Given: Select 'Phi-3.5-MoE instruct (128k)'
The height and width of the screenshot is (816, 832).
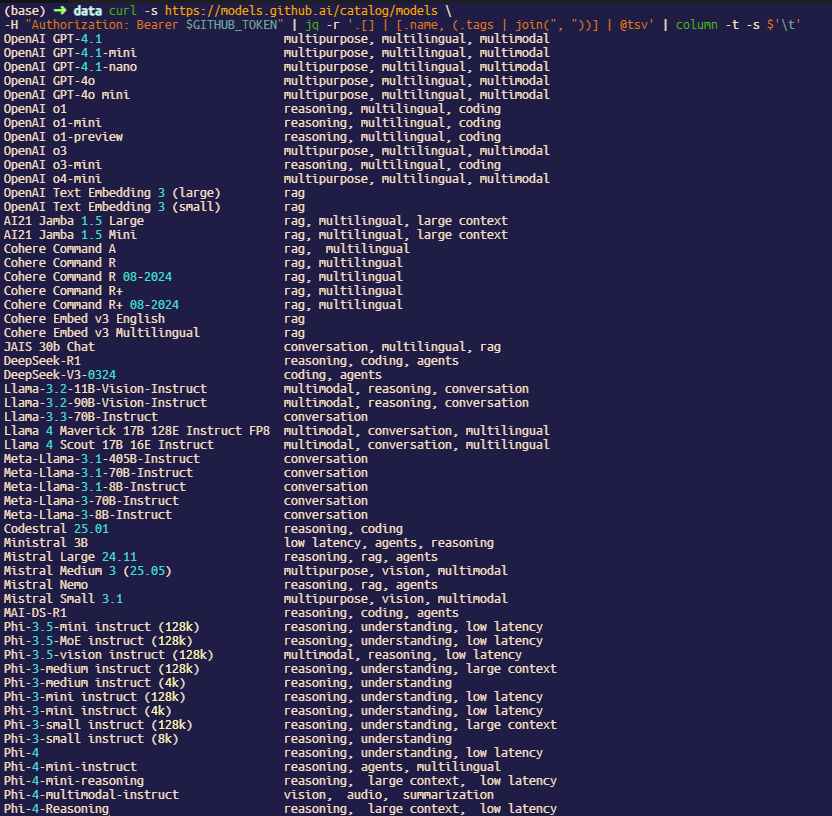Looking at the screenshot, I should point(98,641).
